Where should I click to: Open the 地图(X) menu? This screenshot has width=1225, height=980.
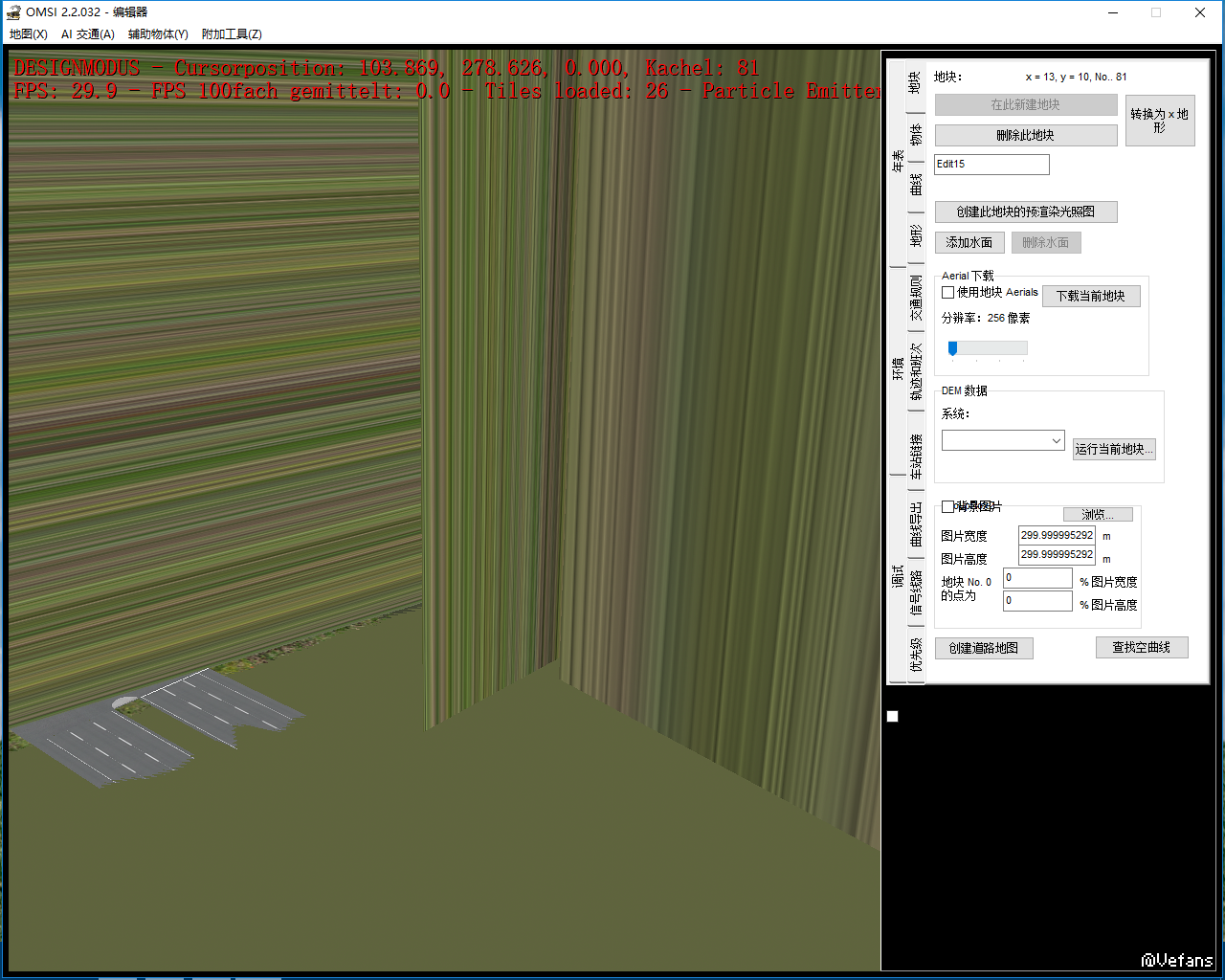pos(29,34)
